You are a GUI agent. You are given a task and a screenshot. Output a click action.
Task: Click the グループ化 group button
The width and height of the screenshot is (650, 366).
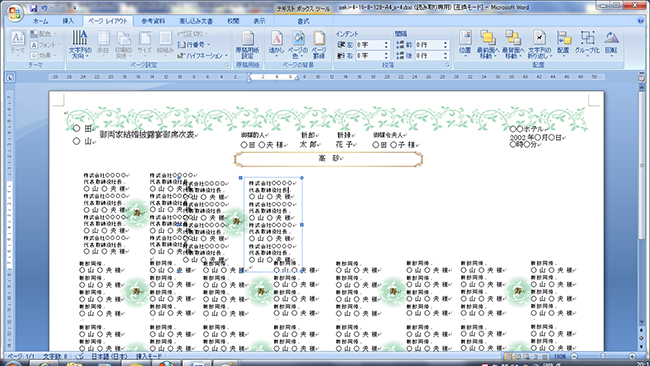[x=587, y=44]
